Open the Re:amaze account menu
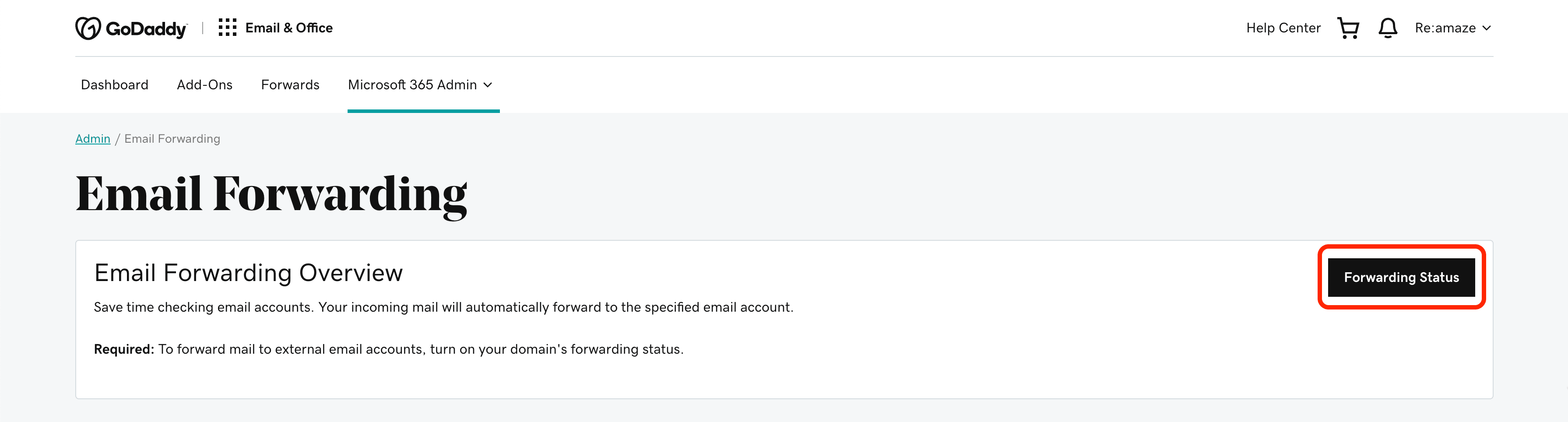 click(x=1445, y=28)
